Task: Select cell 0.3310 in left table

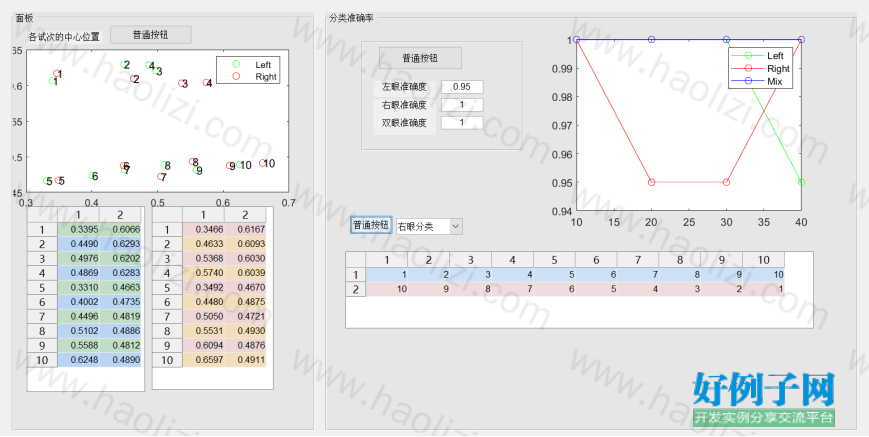Action: point(78,287)
